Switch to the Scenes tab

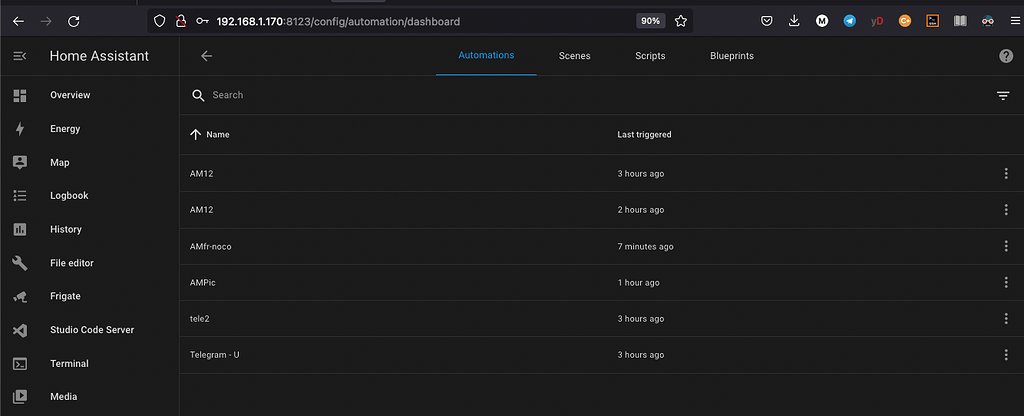coord(574,56)
